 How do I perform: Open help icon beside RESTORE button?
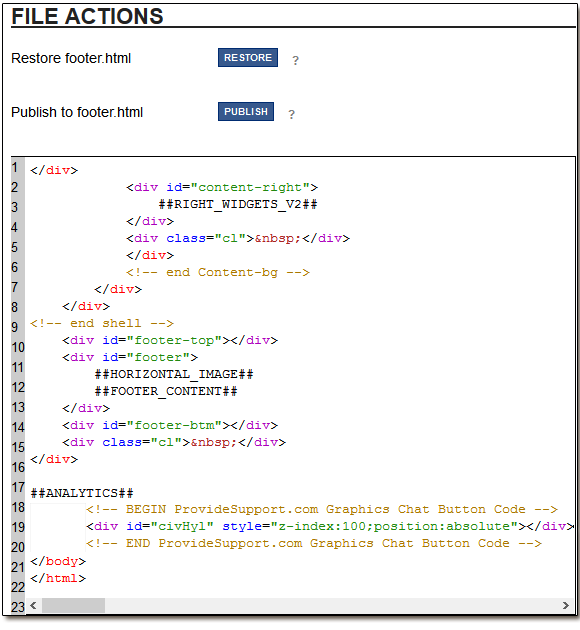pyautogui.click(x=295, y=60)
